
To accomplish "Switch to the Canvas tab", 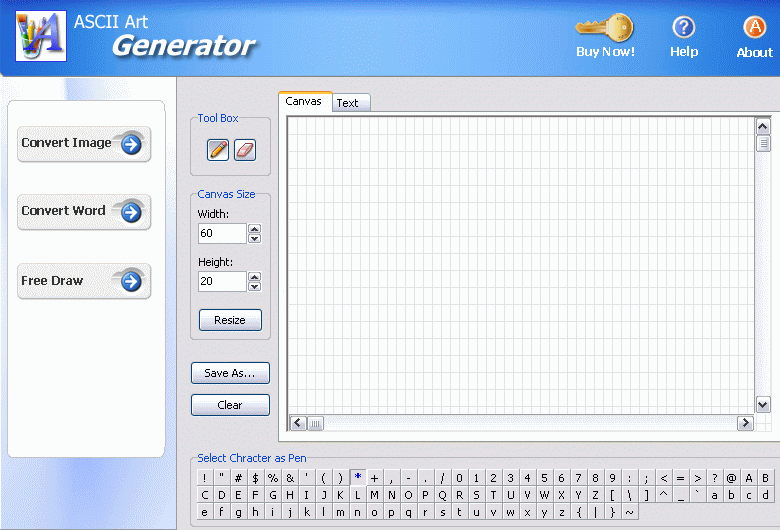I will click(304, 102).
